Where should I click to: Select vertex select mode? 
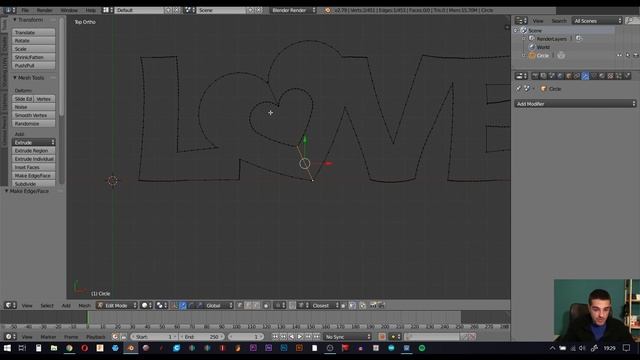click(x=240, y=305)
